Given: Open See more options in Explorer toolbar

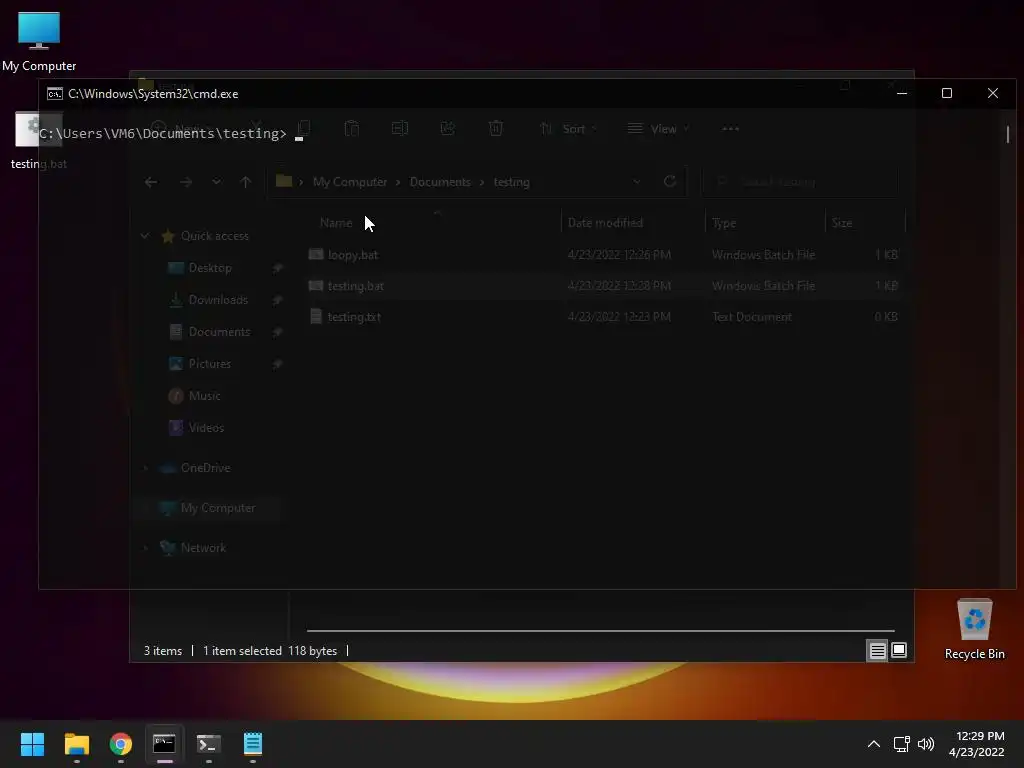Looking at the screenshot, I should coord(730,129).
